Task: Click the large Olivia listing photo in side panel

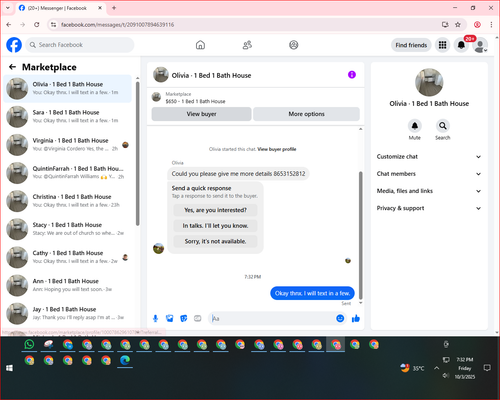Action: (x=429, y=82)
